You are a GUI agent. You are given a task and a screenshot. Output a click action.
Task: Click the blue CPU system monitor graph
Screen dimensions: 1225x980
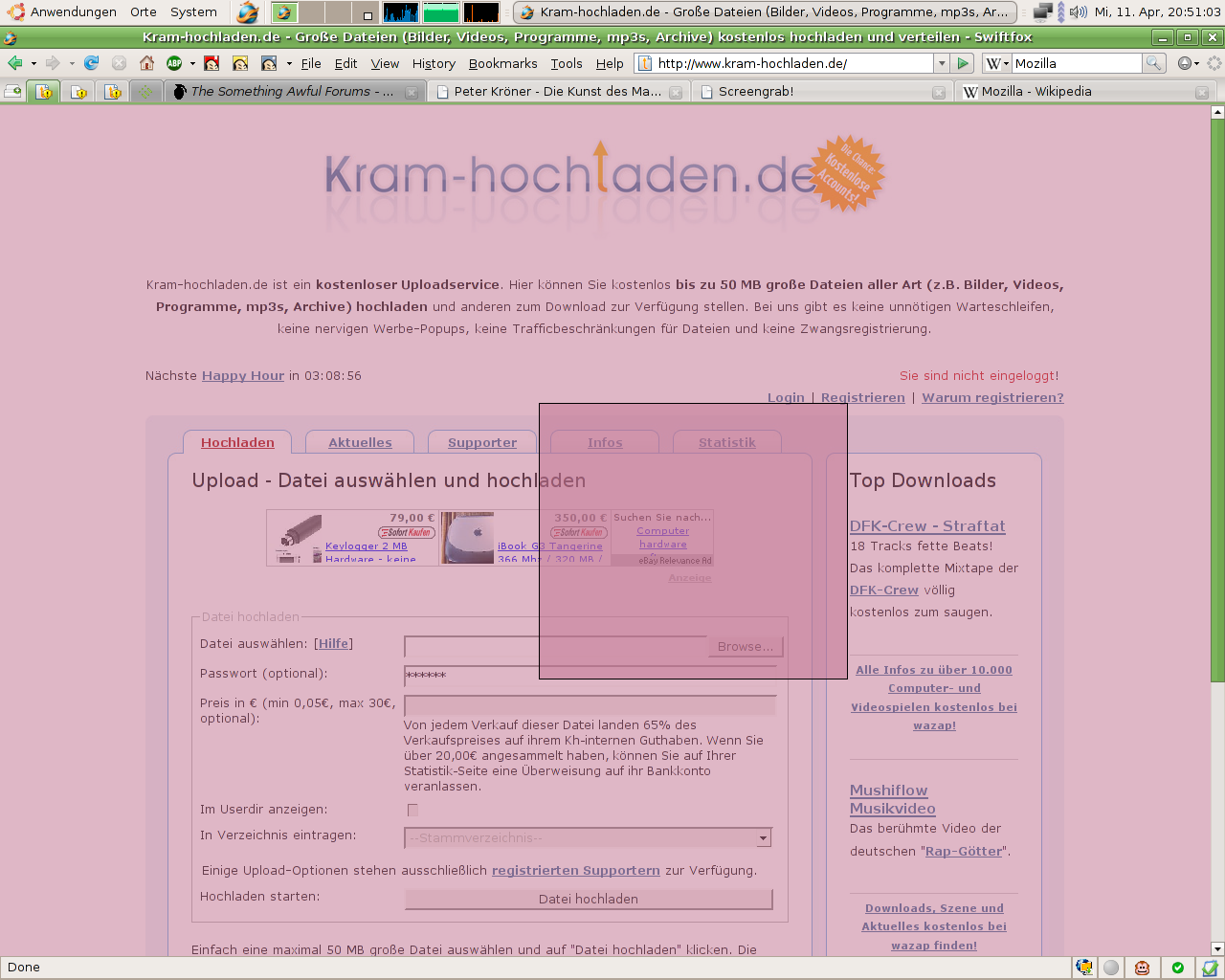click(400, 12)
